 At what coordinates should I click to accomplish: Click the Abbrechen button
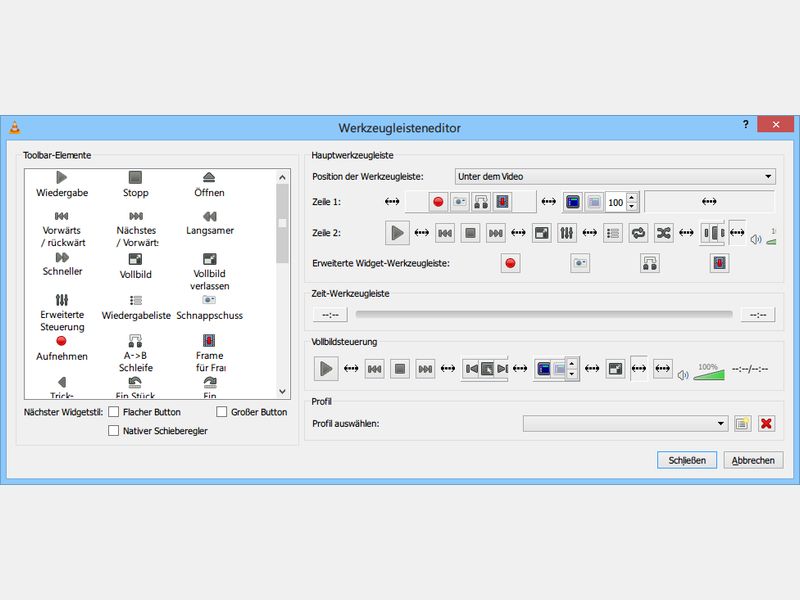(753, 460)
